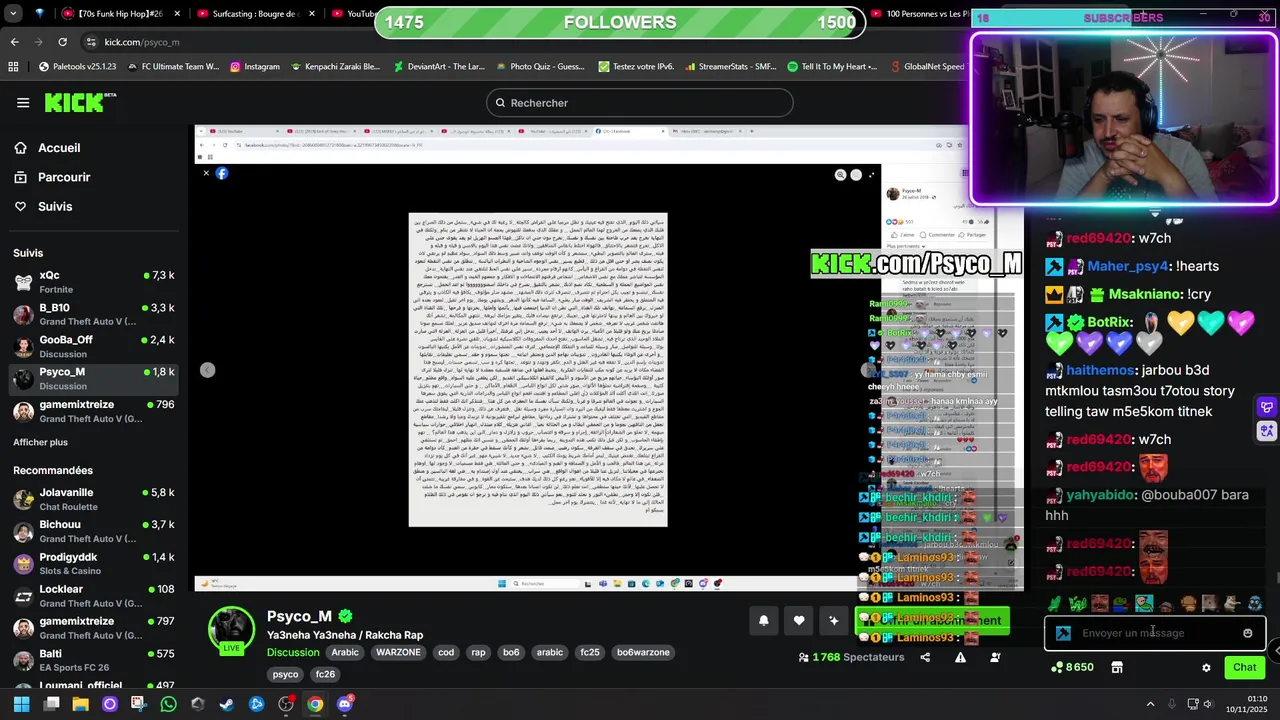Click the heart follow button

(x=799, y=621)
